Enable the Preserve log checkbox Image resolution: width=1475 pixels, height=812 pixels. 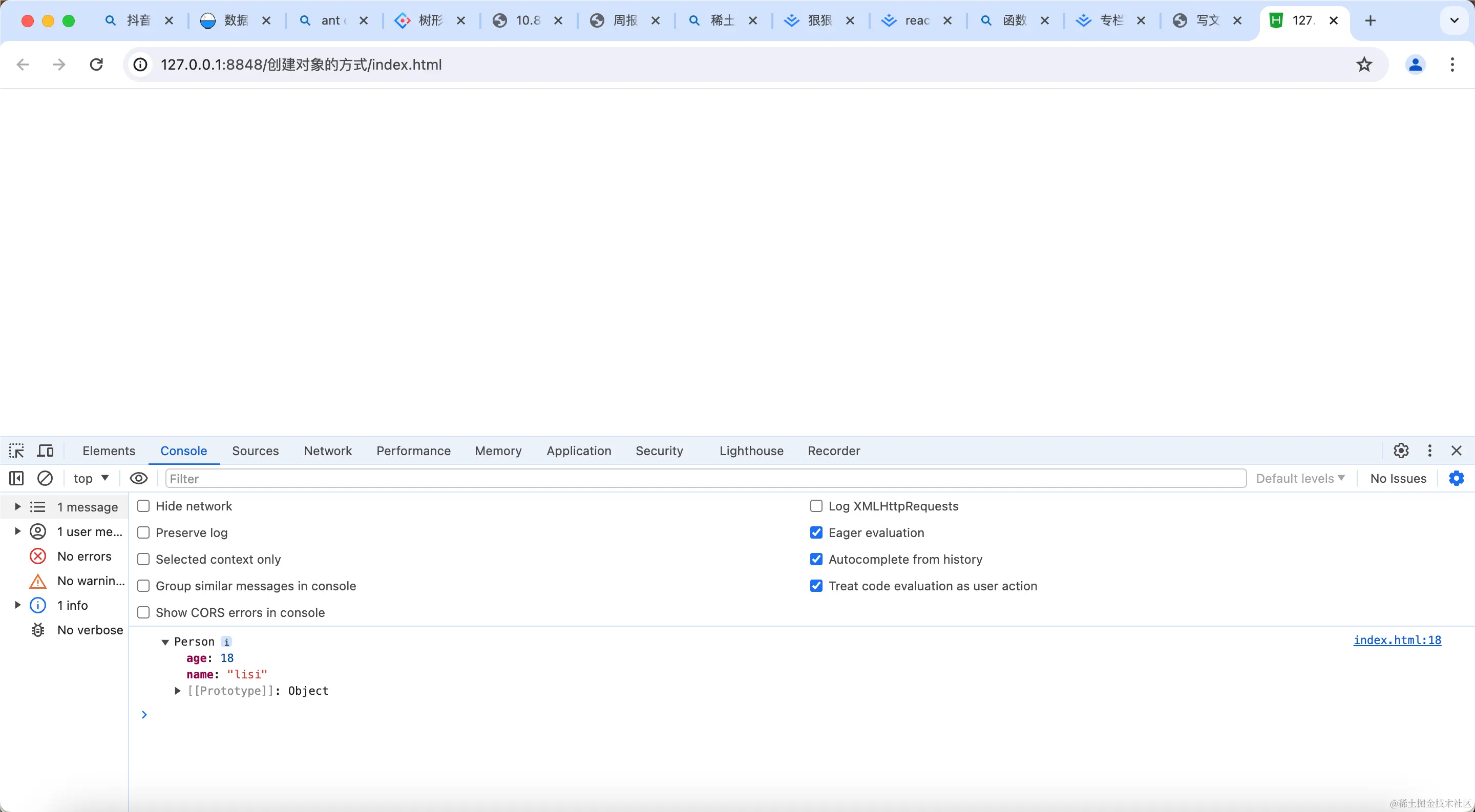[144, 533]
